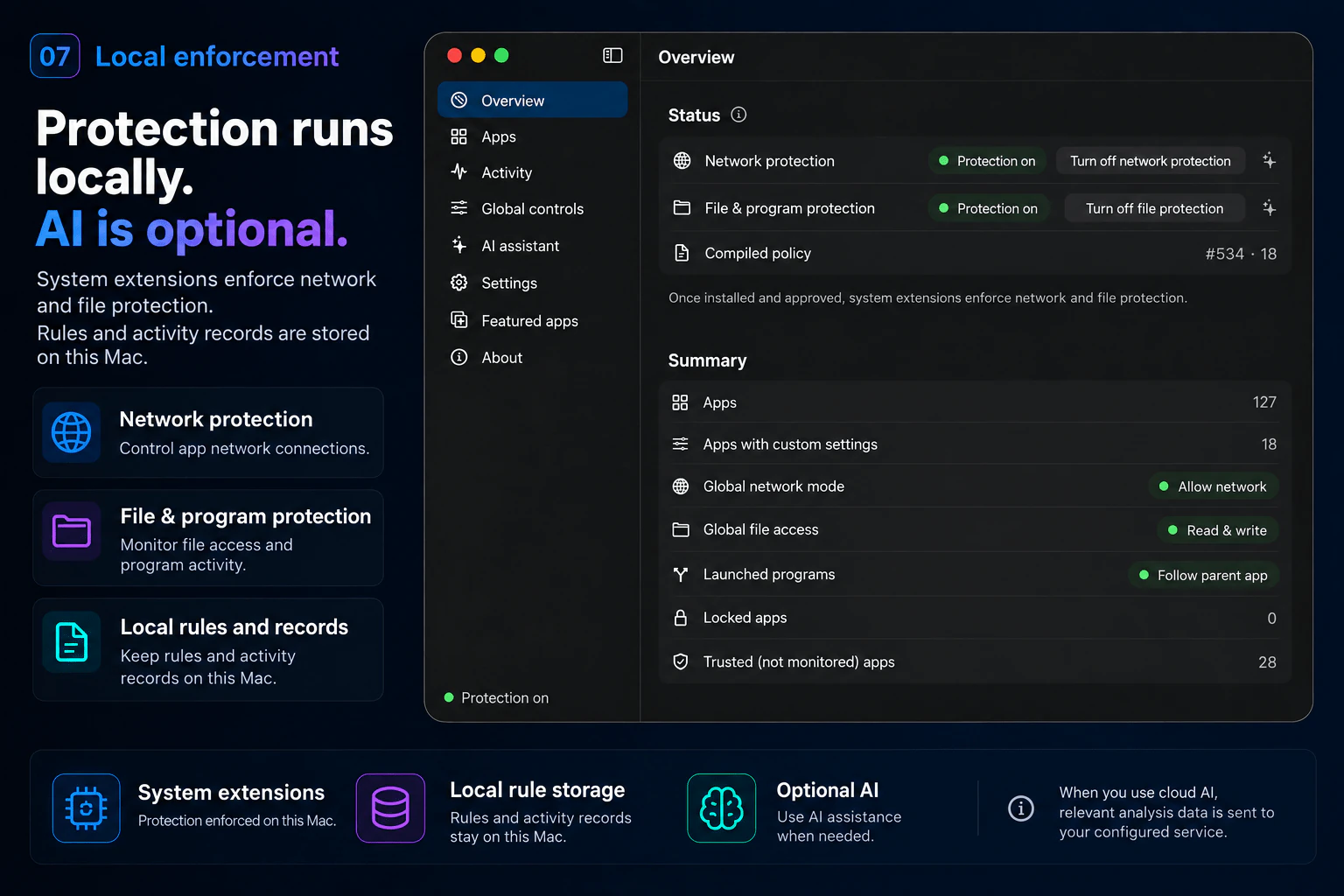Click Turn off file protection button
1344x896 pixels.
[x=1154, y=208]
